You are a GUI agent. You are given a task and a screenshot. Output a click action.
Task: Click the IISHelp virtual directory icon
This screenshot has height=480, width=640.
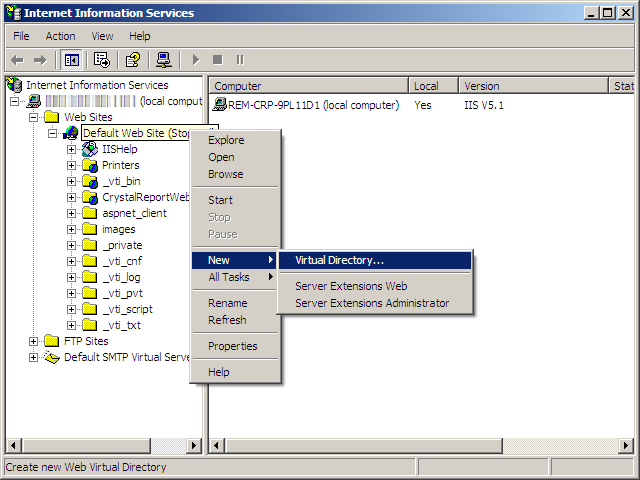point(90,149)
